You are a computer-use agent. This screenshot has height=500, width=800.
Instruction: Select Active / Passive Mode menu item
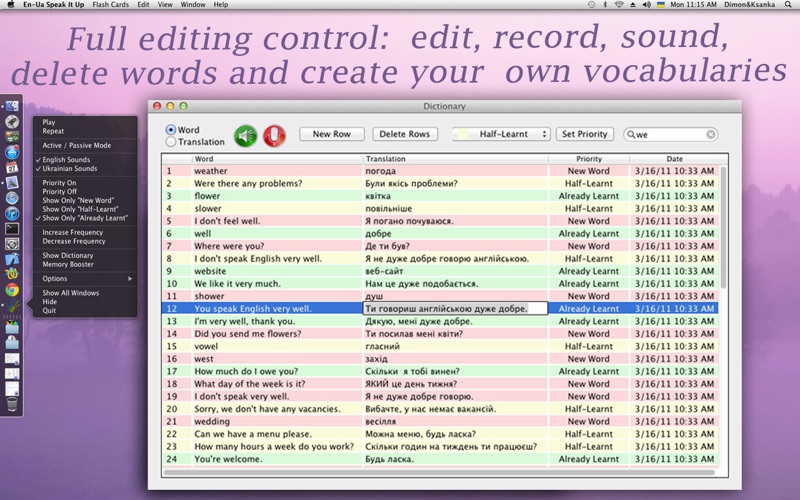77,145
